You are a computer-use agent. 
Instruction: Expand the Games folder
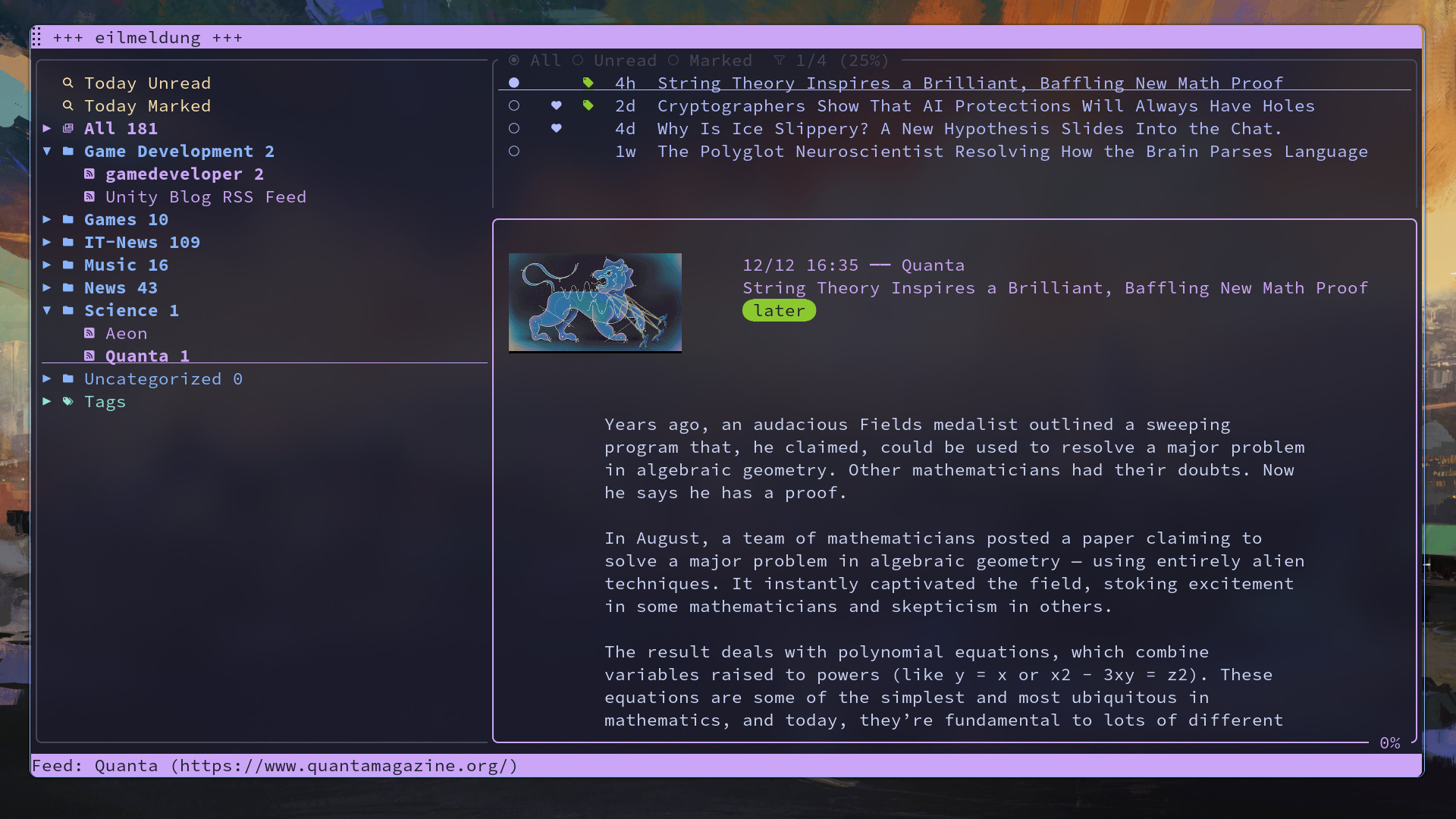tap(47, 219)
